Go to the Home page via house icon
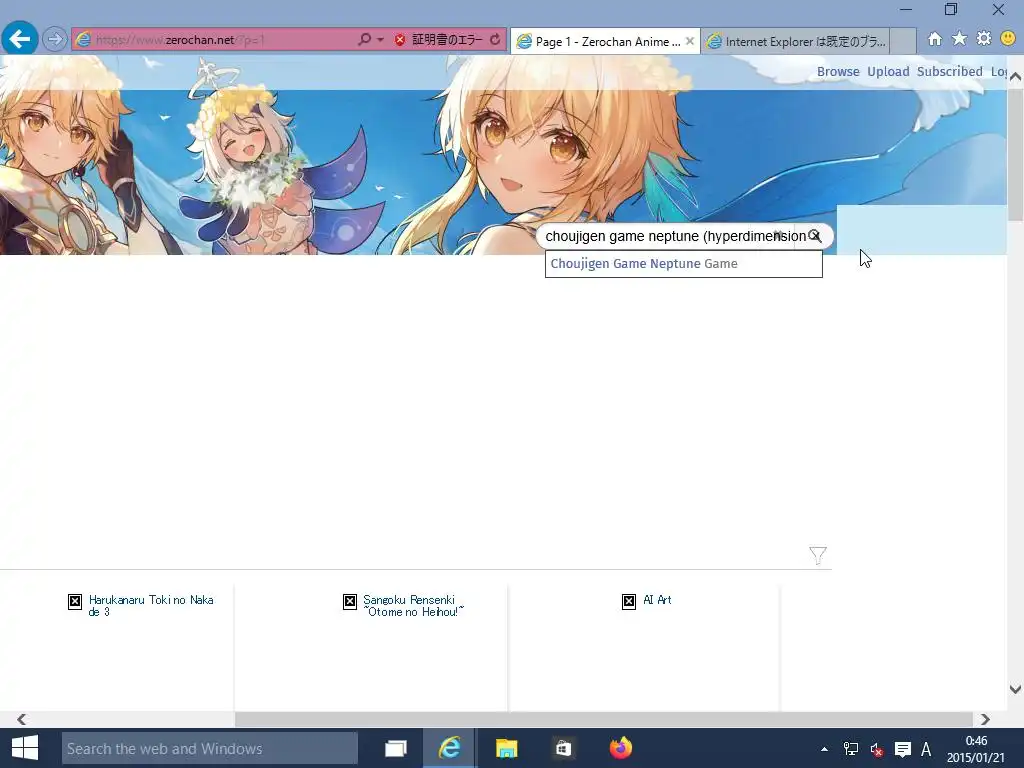 935,39
